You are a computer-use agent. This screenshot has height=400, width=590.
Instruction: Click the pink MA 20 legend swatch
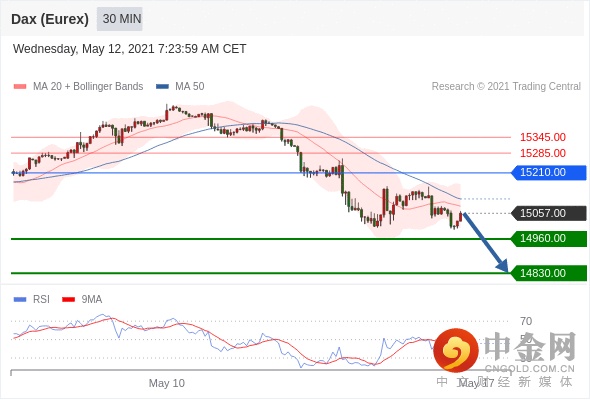[x=20, y=87]
